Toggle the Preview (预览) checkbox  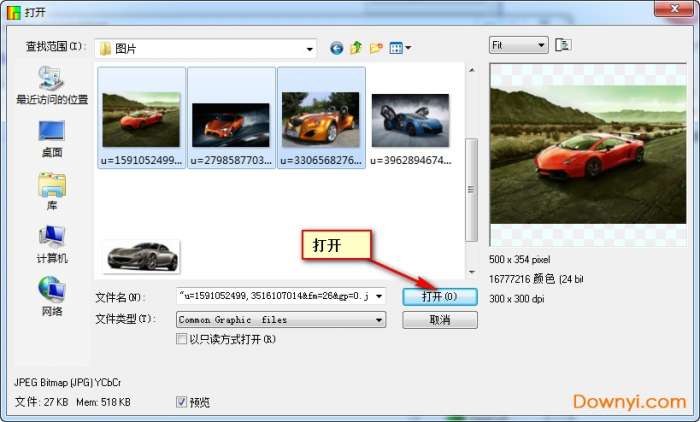[181, 402]
